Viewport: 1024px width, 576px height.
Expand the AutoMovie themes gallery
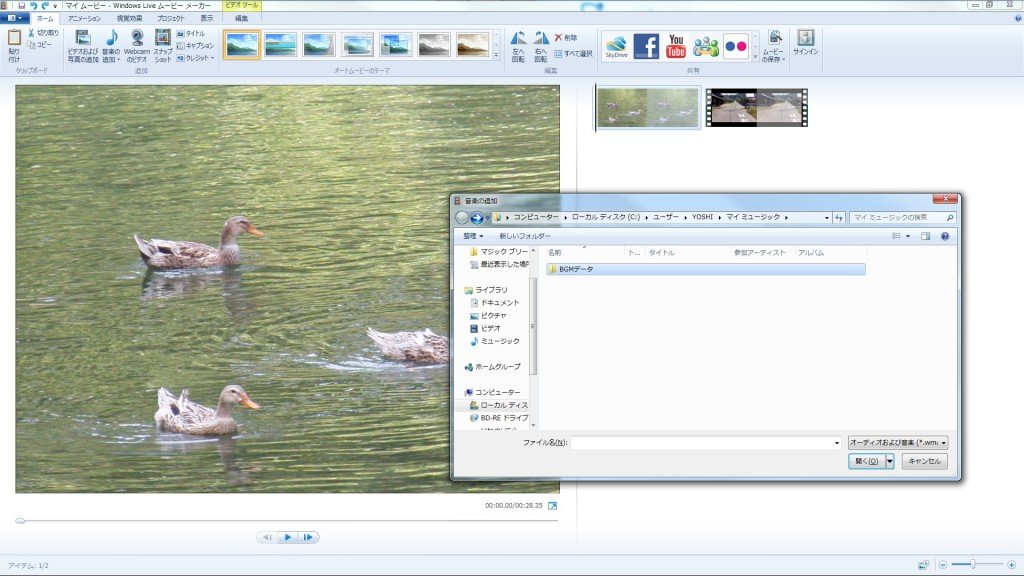496,56
